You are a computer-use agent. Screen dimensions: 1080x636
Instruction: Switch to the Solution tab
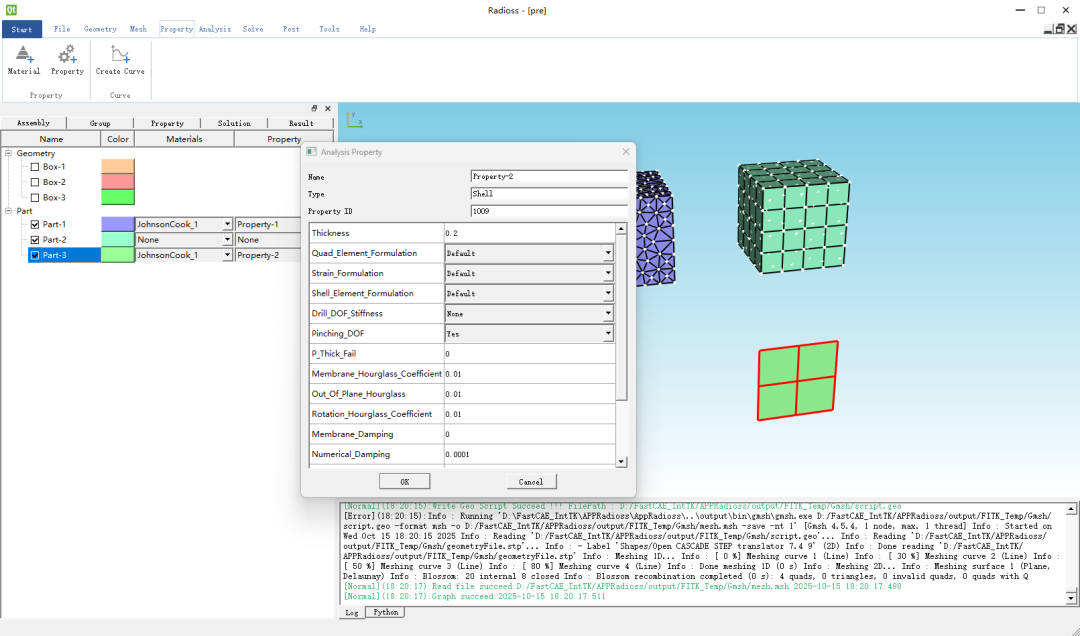[x=234, y=123]
